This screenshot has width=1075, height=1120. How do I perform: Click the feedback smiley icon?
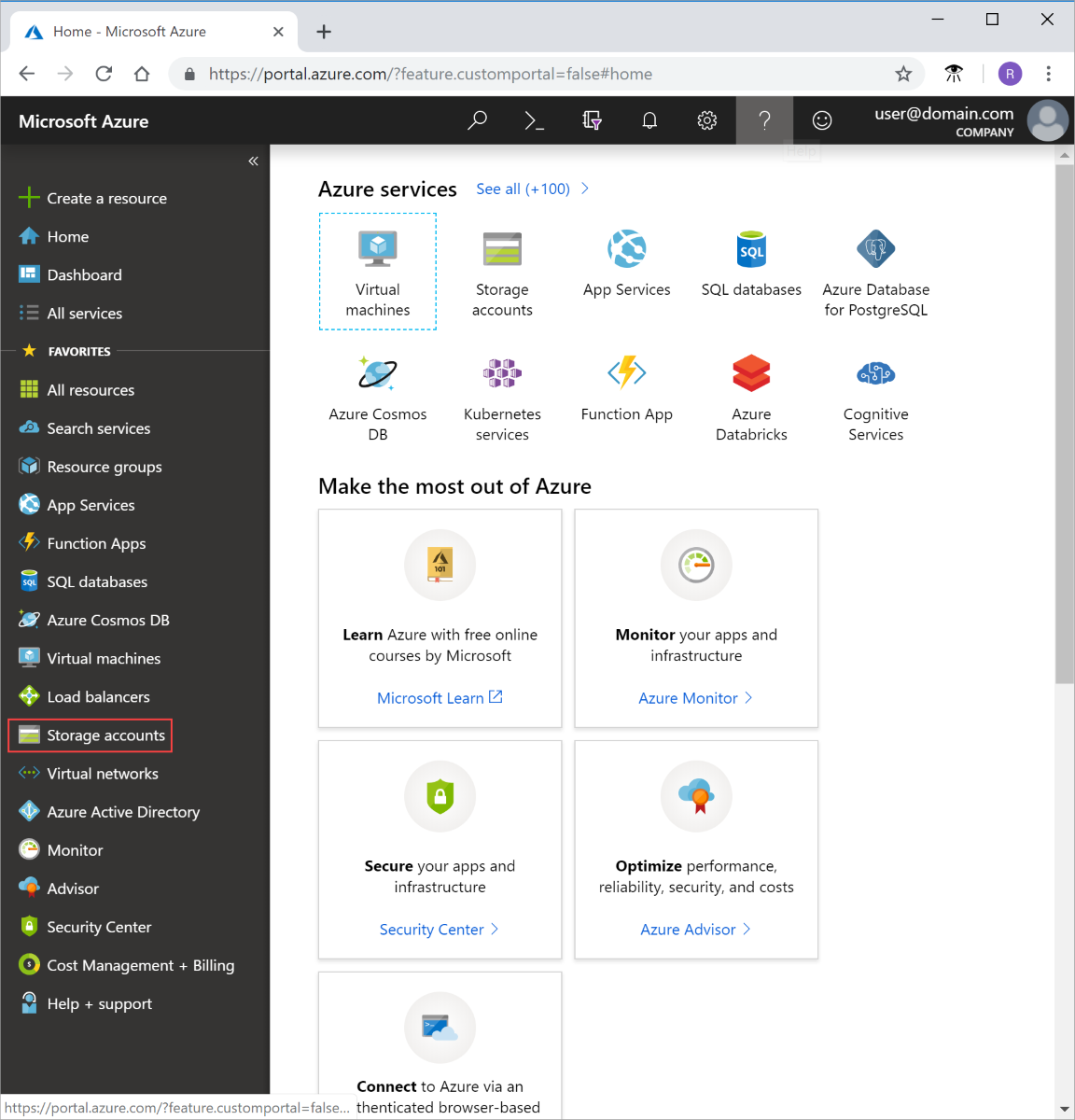pos(821,120)
